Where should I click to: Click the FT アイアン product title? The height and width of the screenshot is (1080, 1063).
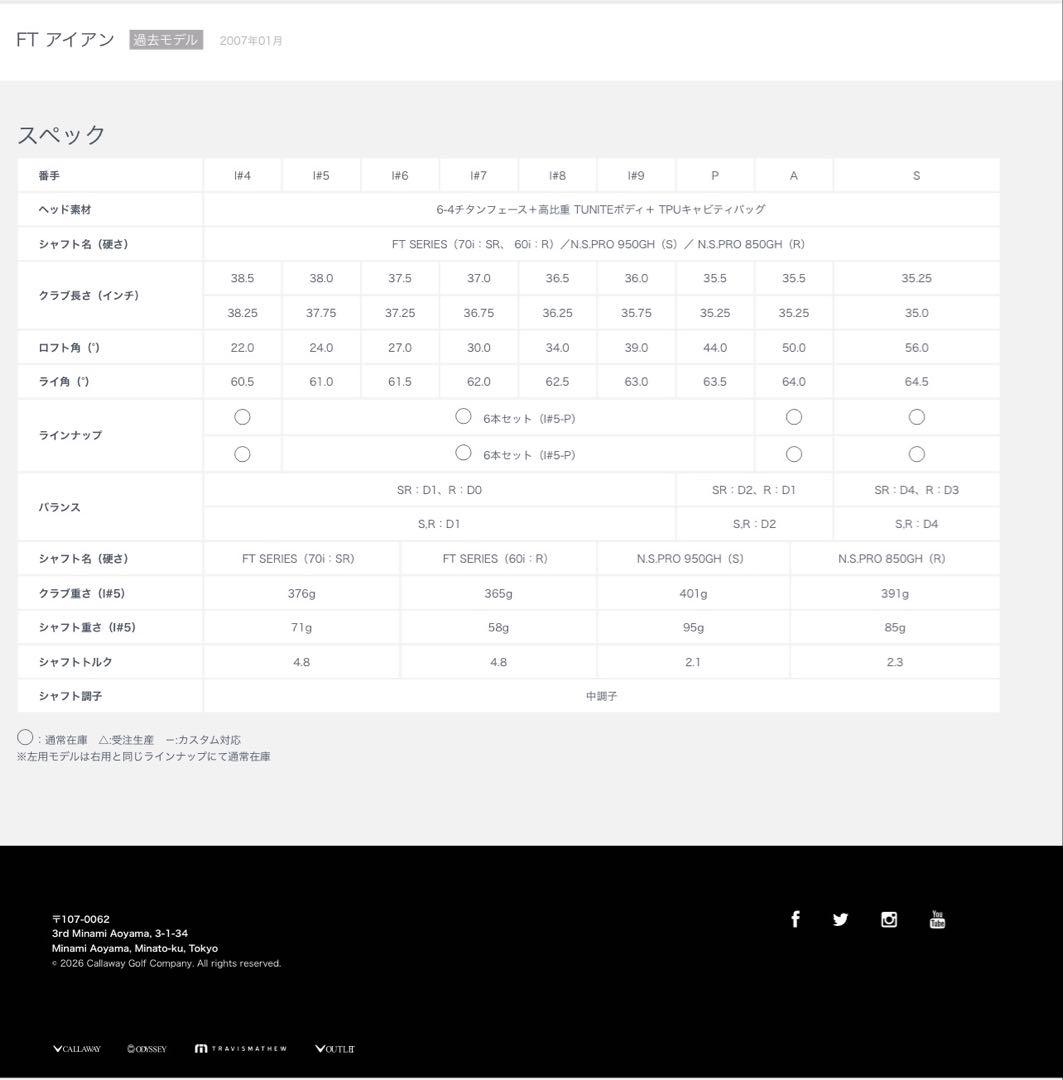pos(66,40)
